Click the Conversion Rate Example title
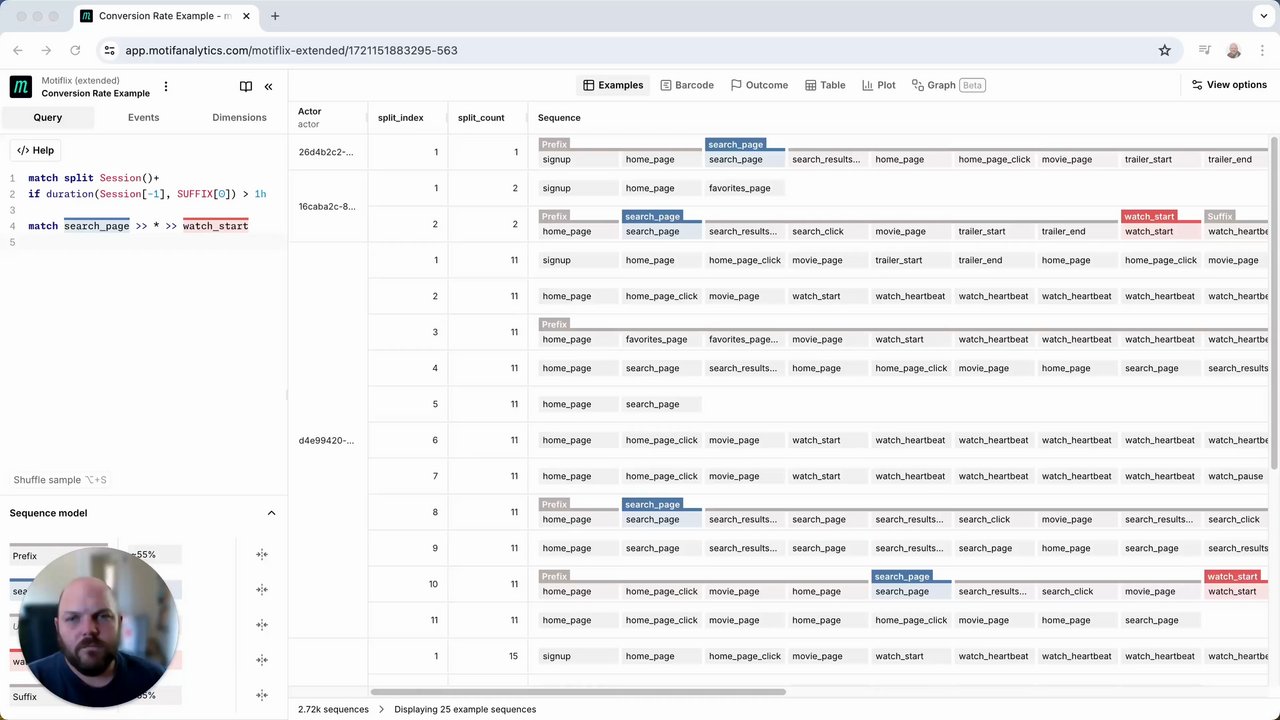The width and height of the screenshot is (1280, 720). [x=95, y=93]
